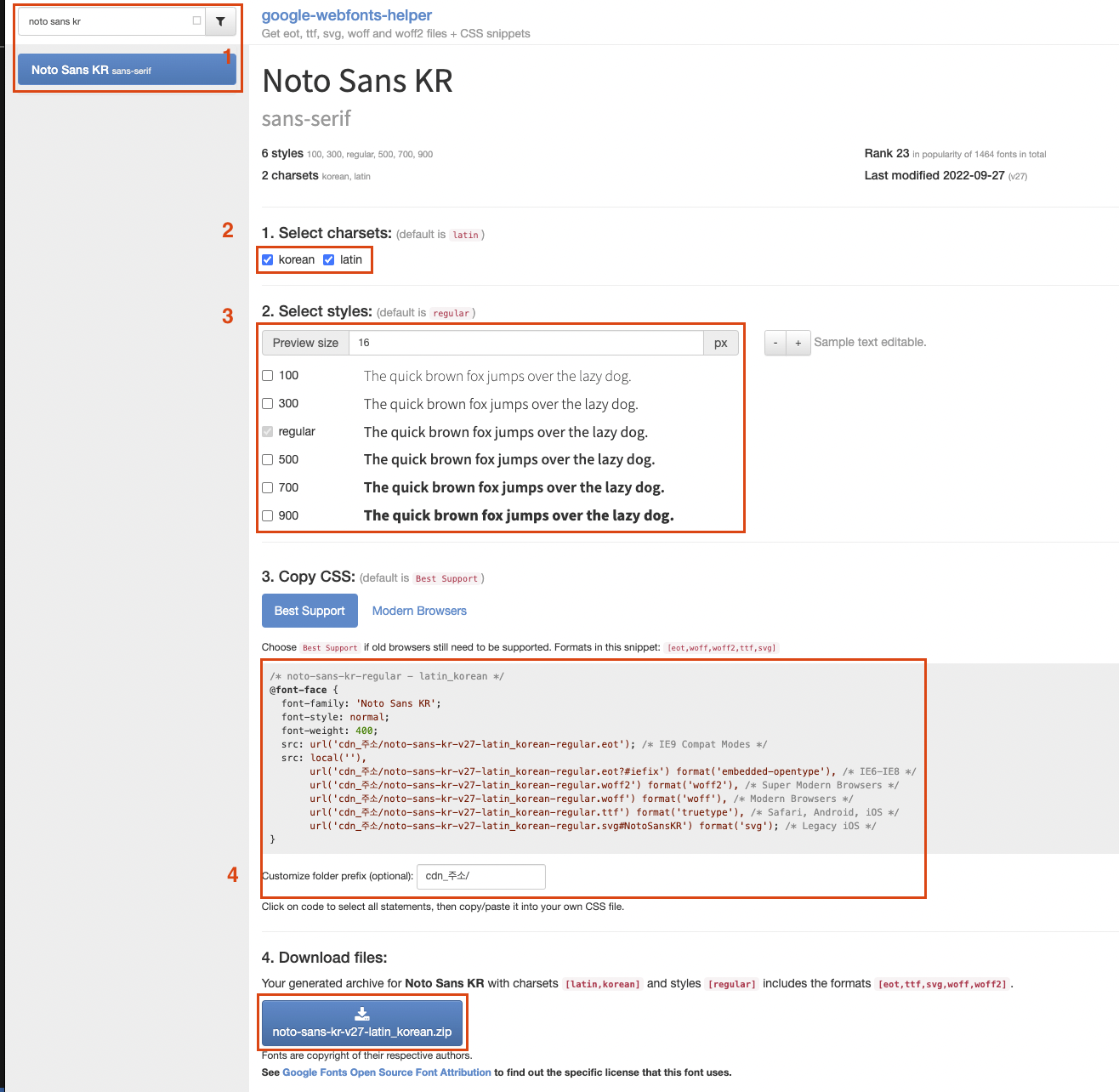The height and width of the screenshot is (1092, 1119).
Task: Enable the 900 weight style checkbox
Action: point(268,516)
